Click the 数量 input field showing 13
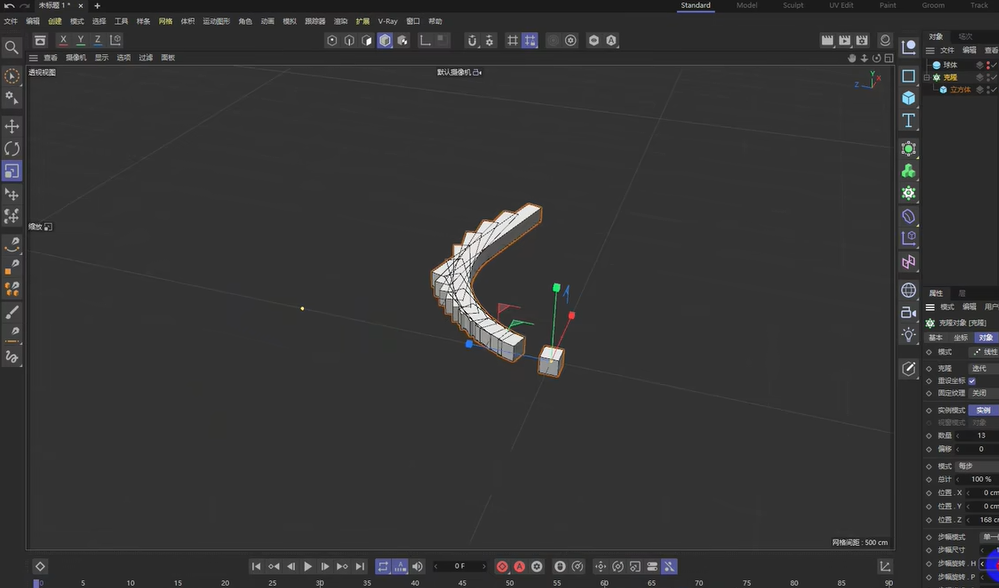Image resolution: width=999 pixels, height=588 pixels. [x=983, y=434]
